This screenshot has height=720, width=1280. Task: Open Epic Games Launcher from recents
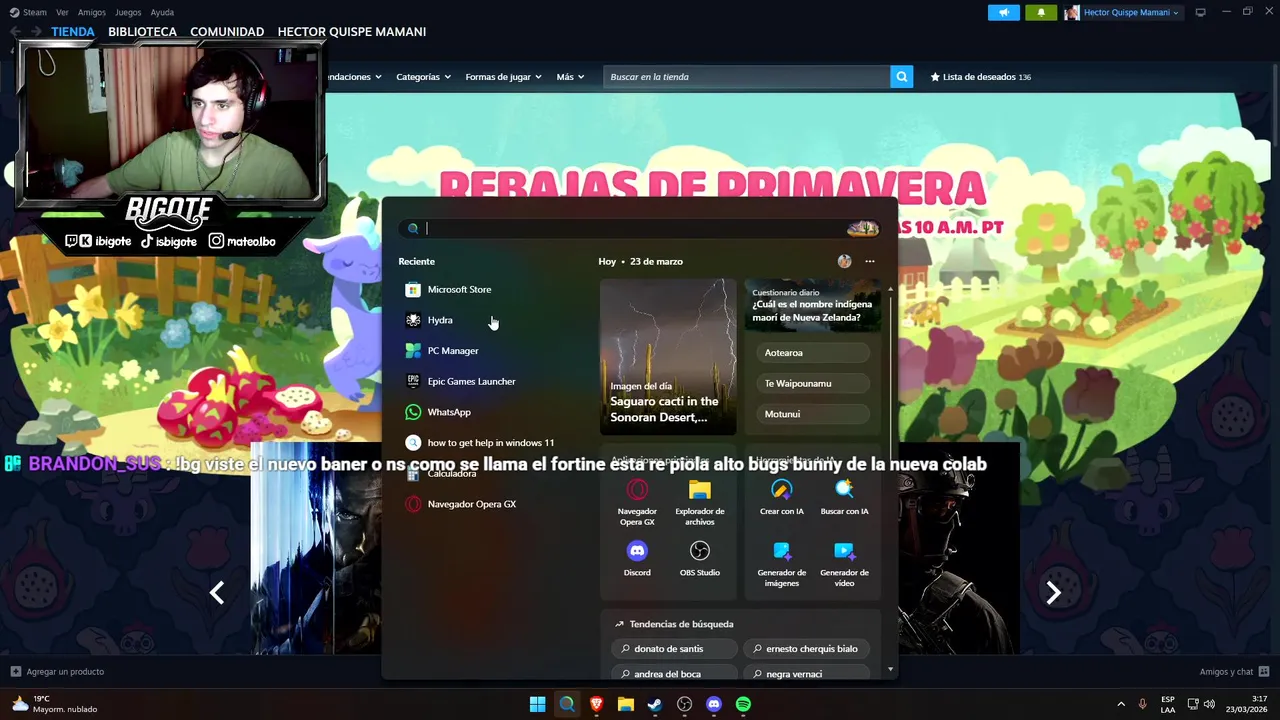point(461,381)
